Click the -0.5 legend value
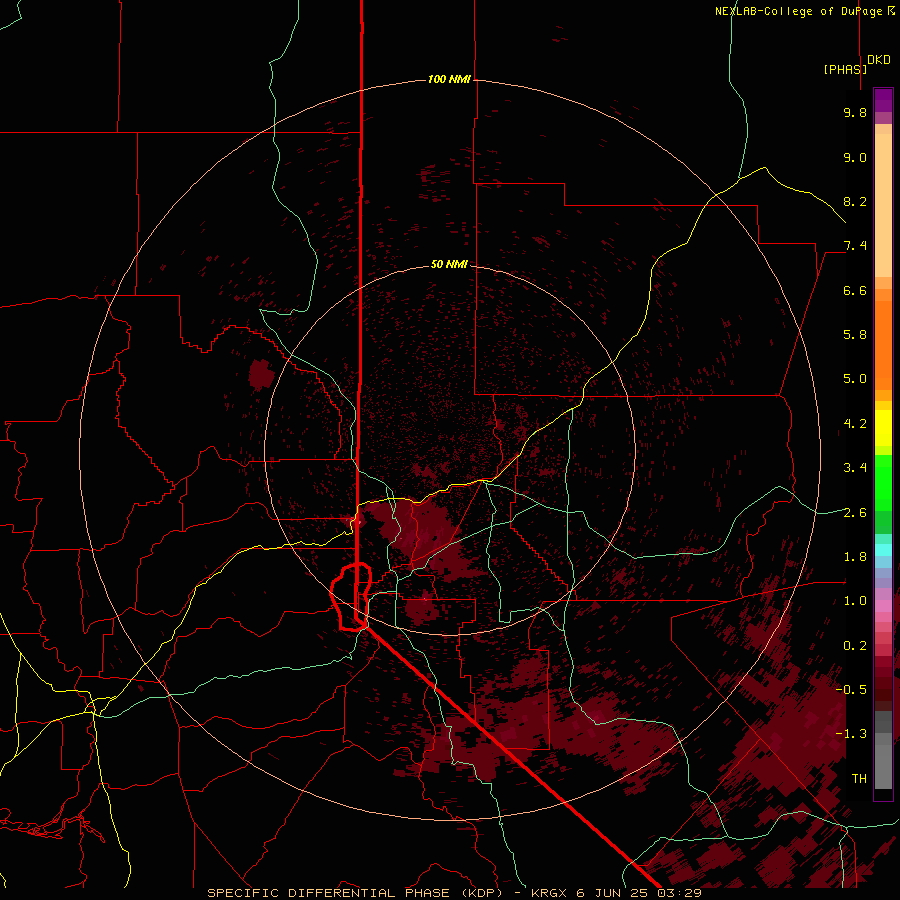The height and width of the screenshot is (900, 900). [x=851, y=690]
